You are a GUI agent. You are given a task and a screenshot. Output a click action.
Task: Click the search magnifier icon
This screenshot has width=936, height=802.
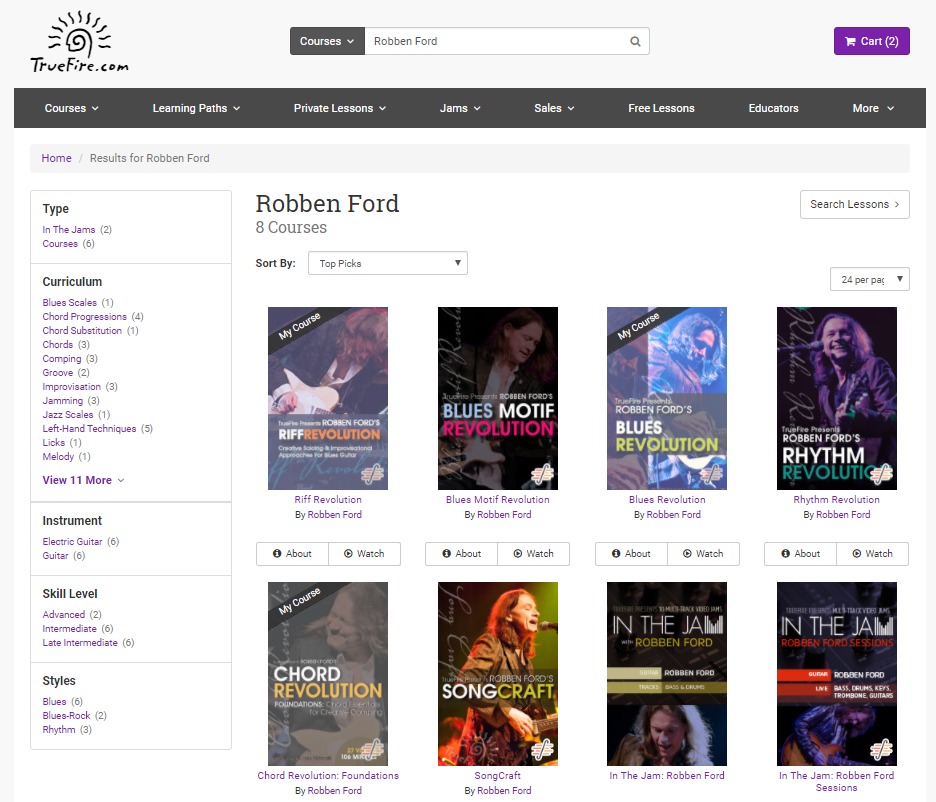[635, 41]
